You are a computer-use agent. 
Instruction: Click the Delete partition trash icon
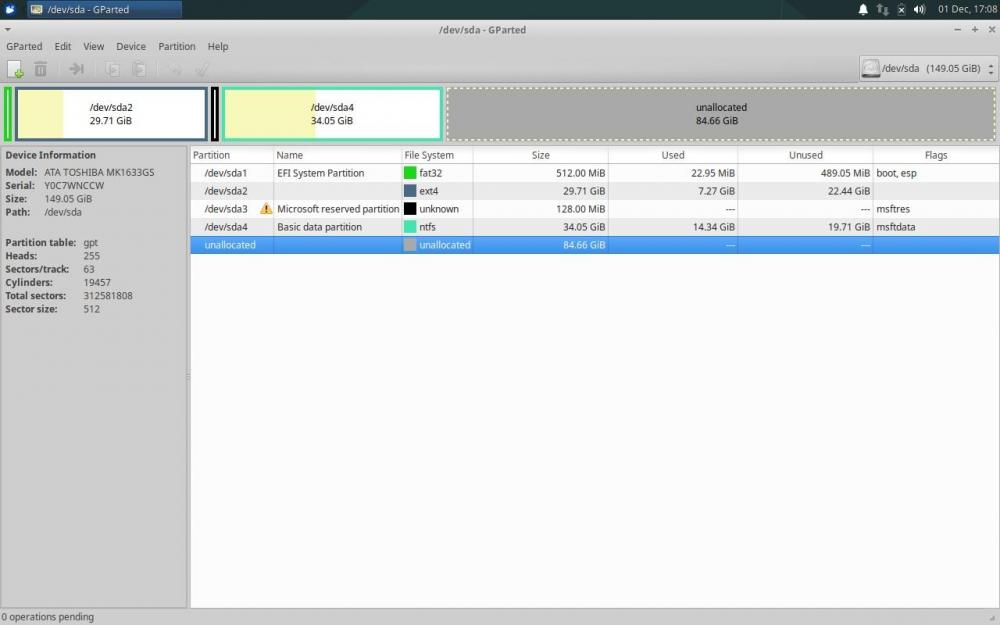tap(41, 69)
